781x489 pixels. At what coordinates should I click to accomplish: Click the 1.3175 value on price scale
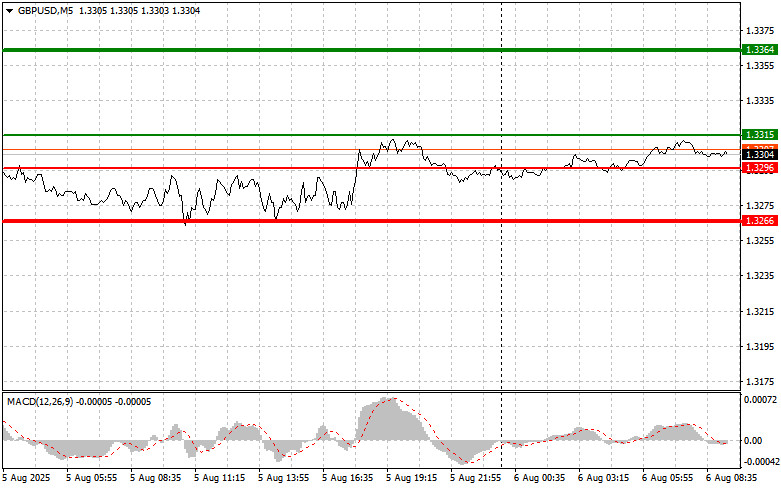pyautogui.click(x=758, y=381)
